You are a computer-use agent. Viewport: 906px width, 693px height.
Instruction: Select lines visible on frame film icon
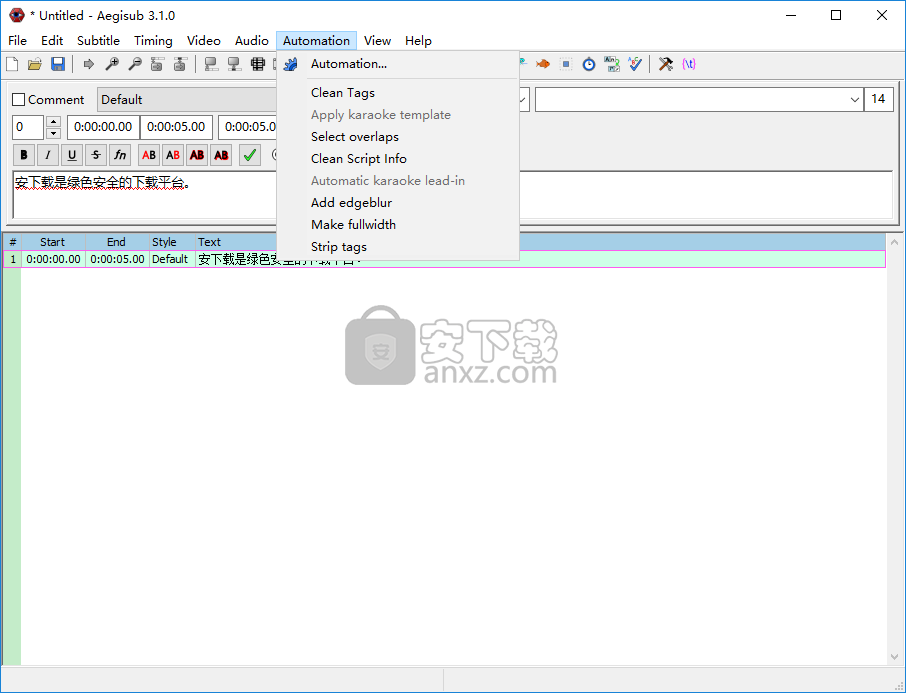tap(258, 64)
